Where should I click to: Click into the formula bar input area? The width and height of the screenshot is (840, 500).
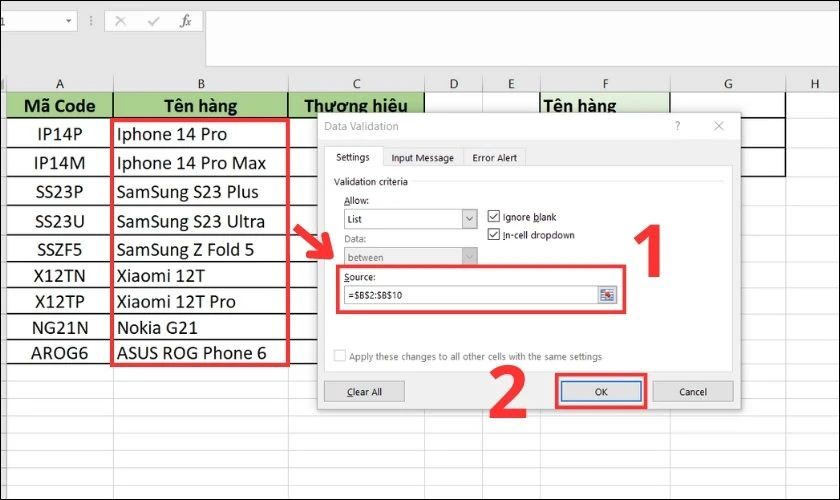[x=522, y=39]
